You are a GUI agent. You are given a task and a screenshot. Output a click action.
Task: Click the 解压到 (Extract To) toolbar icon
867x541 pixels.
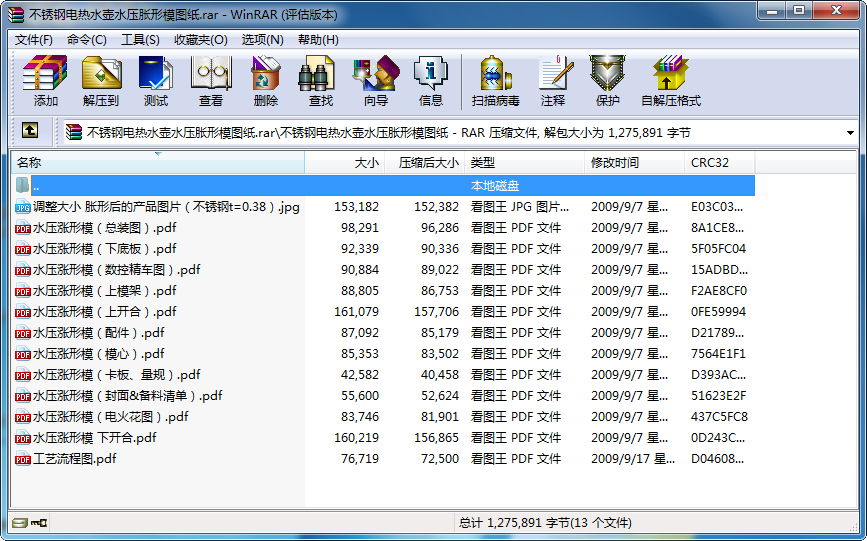tap(101, 72)
